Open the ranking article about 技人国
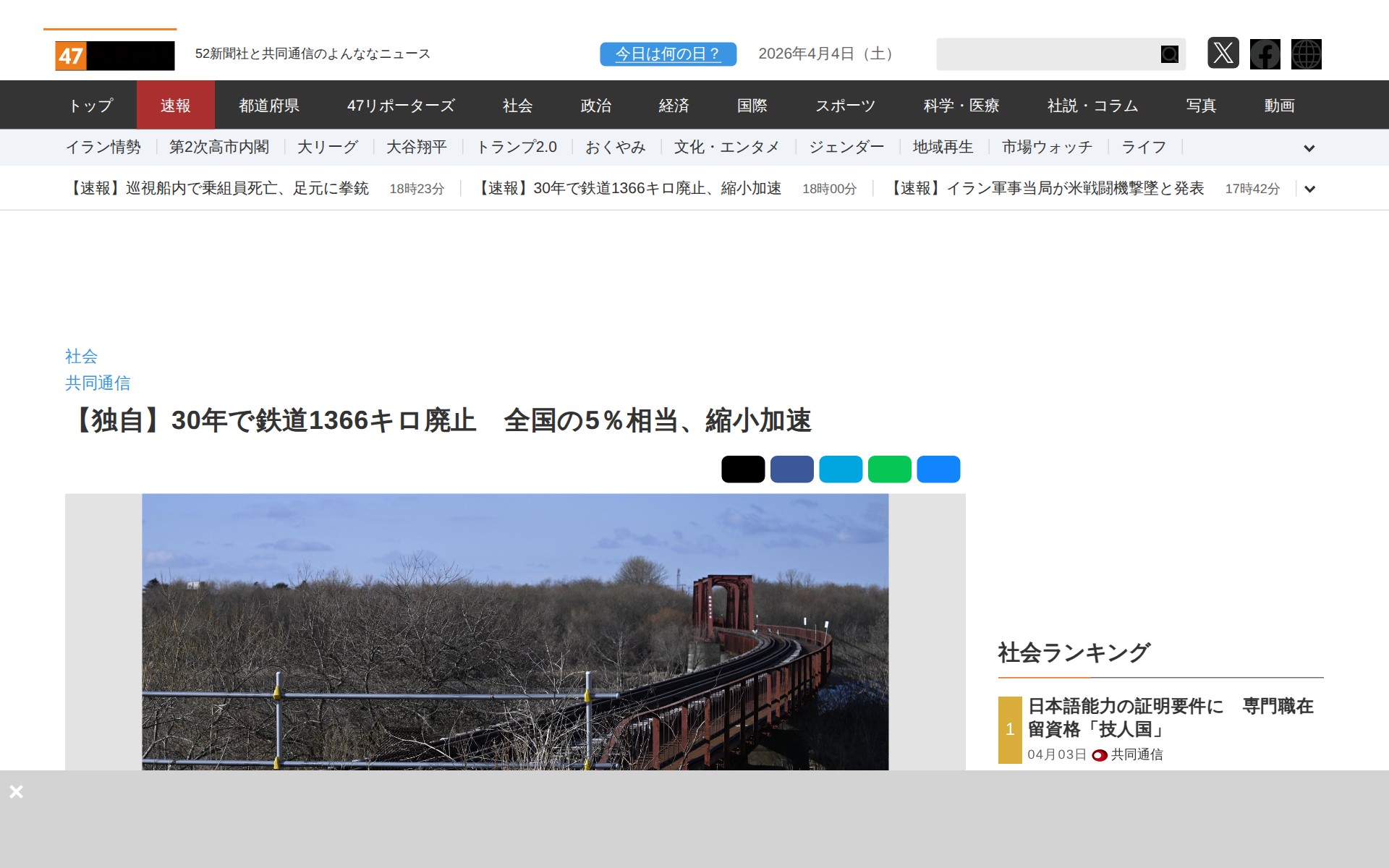Viewport: 1389px width, 868px height. pyautogui.click(x=1171, y=718)
